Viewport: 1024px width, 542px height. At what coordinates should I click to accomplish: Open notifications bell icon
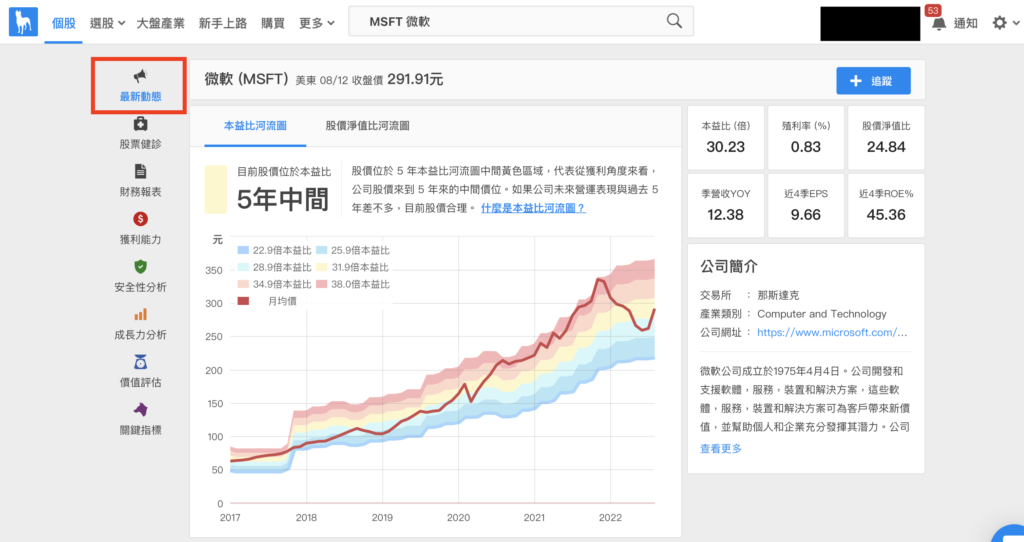(938, 24)
